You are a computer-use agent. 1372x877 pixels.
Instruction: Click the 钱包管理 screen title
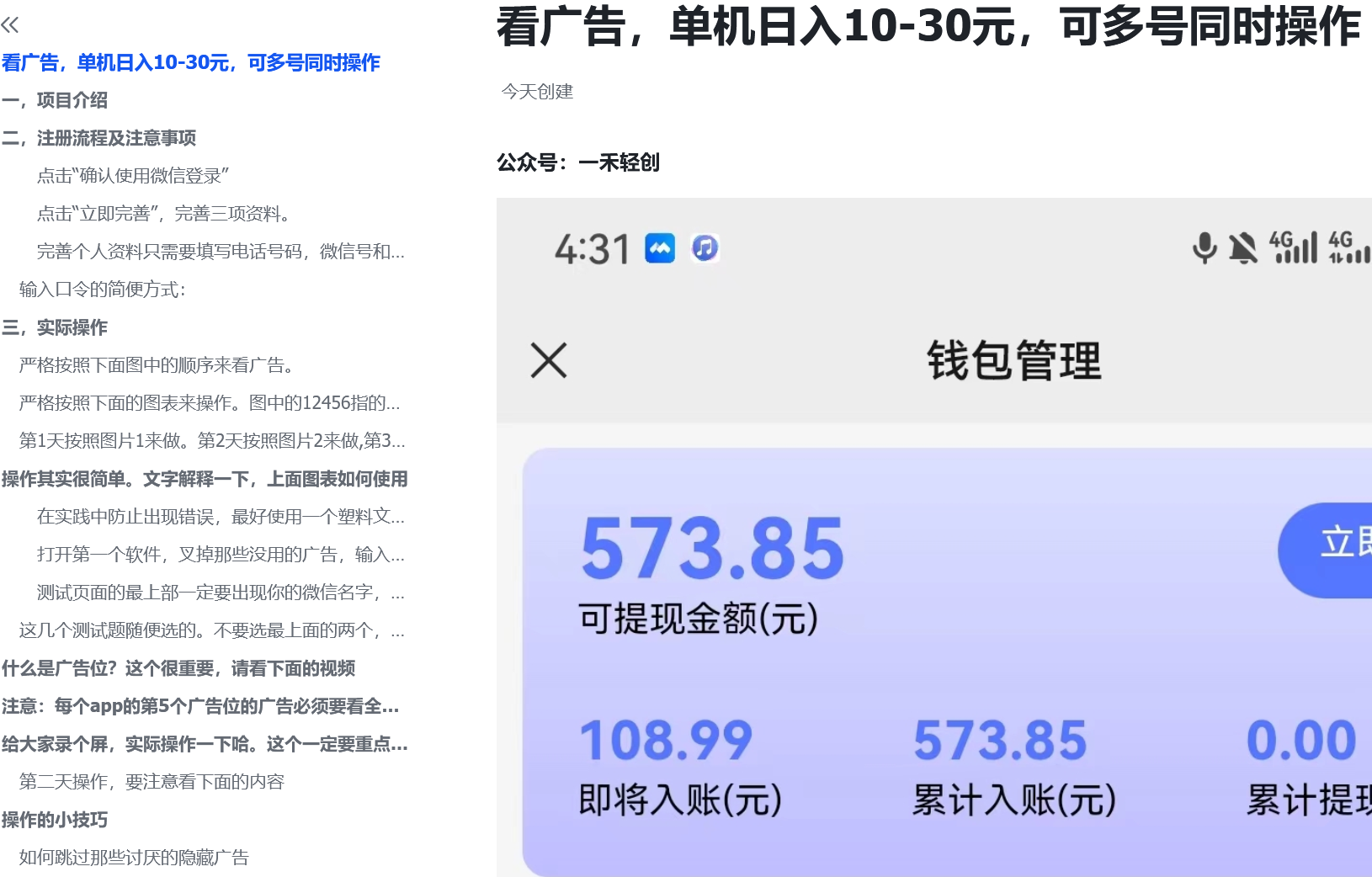(x=1014, y=361)
